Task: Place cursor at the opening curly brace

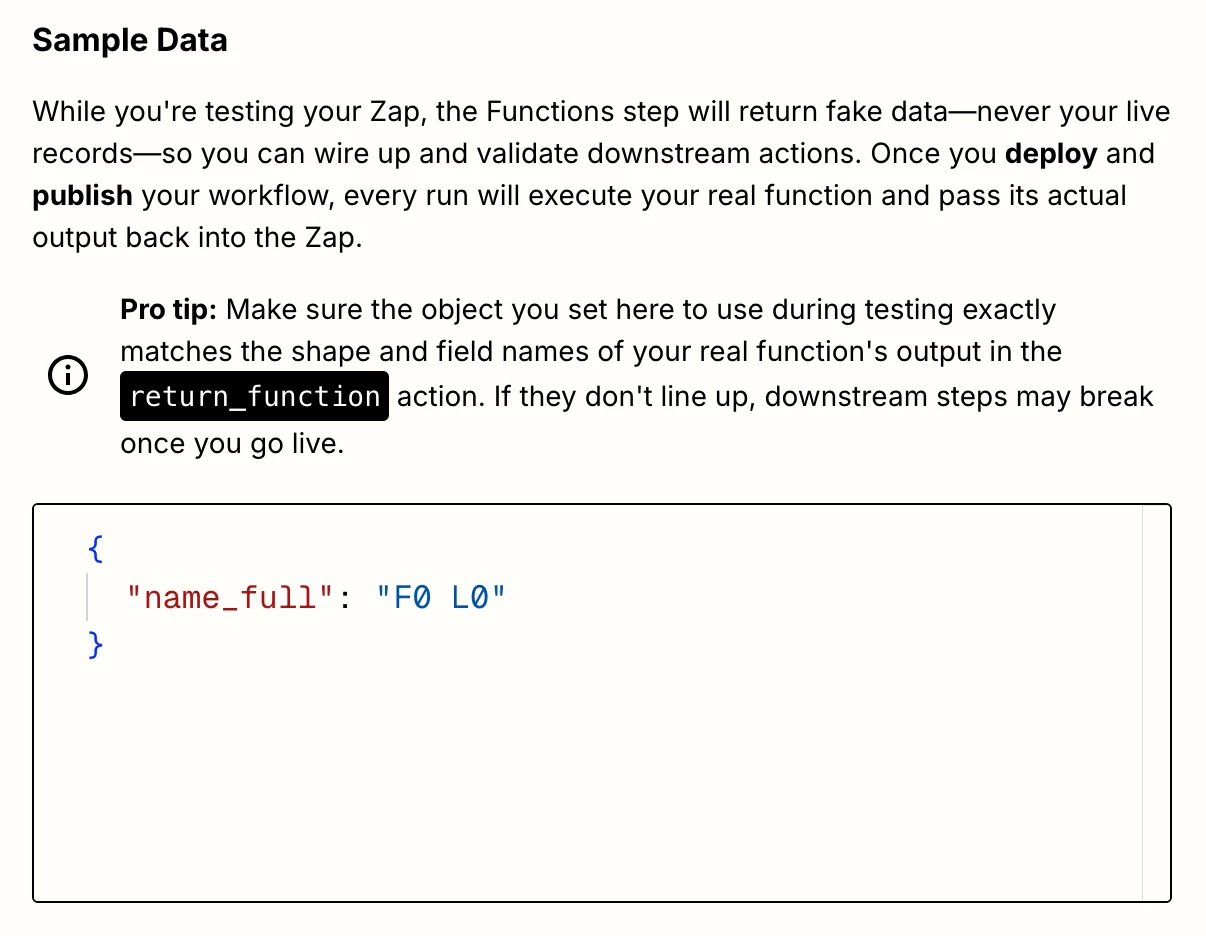Action: coord(96,550)
